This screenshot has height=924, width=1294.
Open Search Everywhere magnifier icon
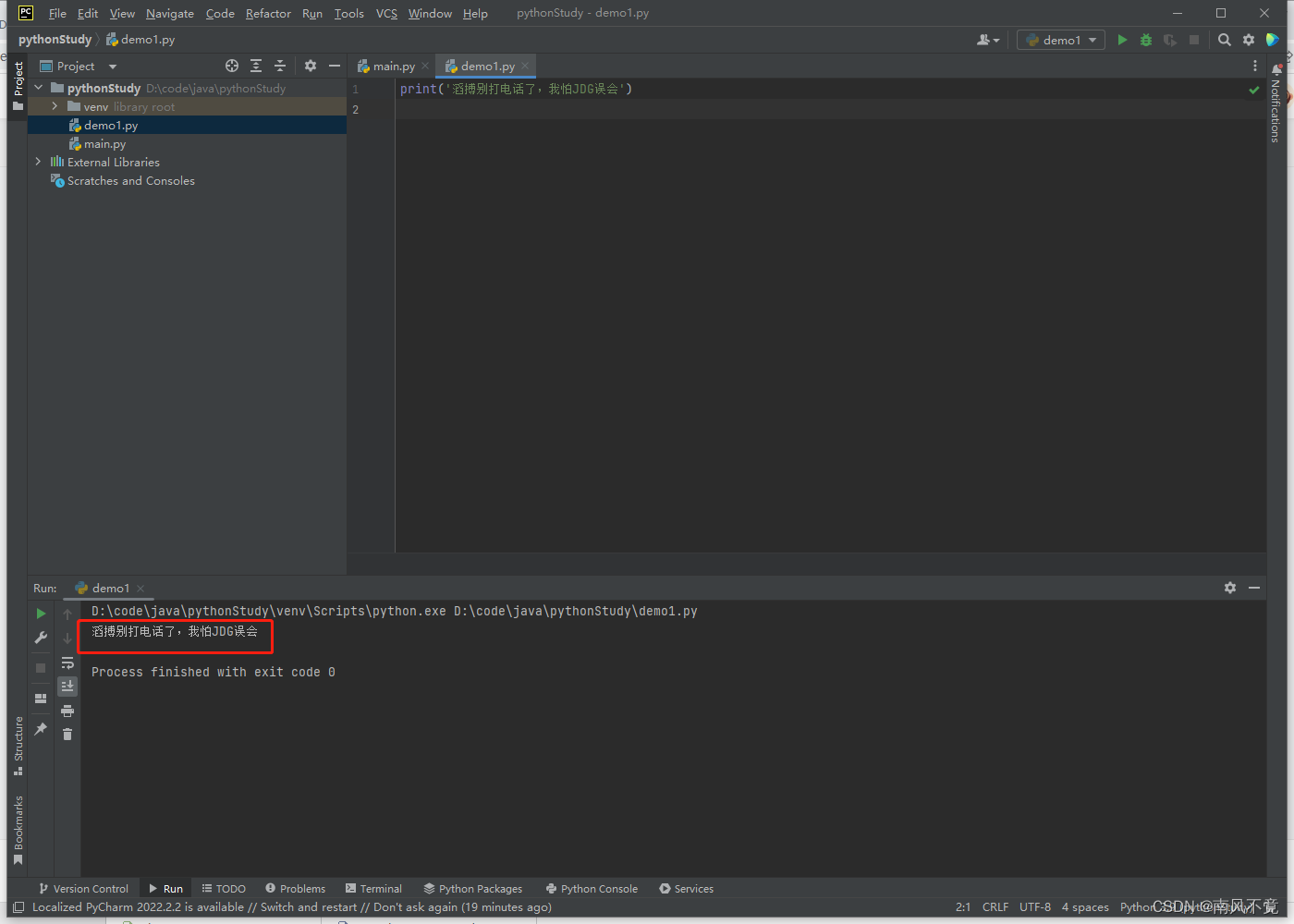(x=1225, y=40)
